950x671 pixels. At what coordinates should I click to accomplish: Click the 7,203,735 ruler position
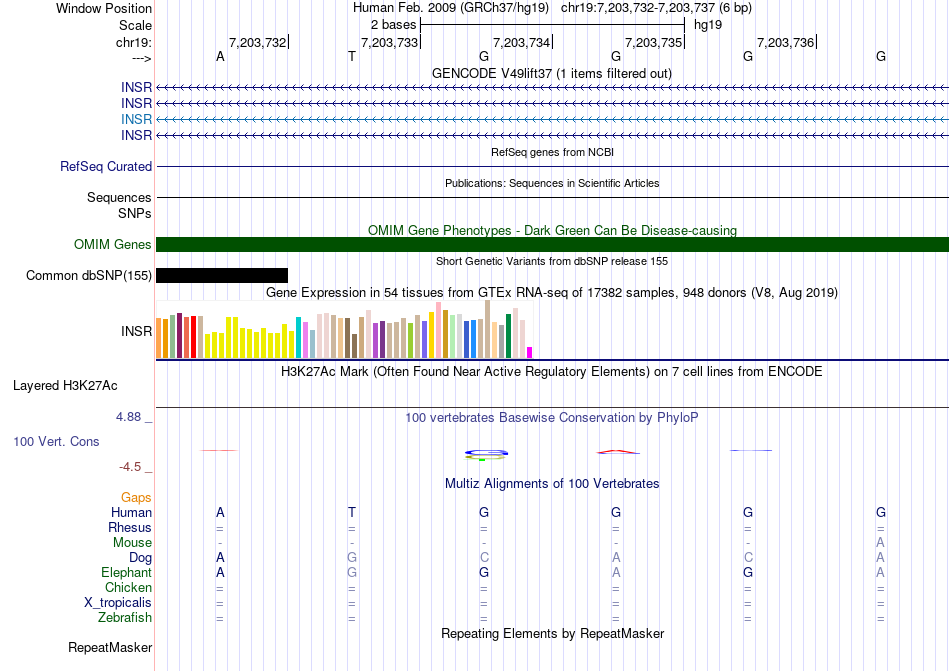coord(654,42)
